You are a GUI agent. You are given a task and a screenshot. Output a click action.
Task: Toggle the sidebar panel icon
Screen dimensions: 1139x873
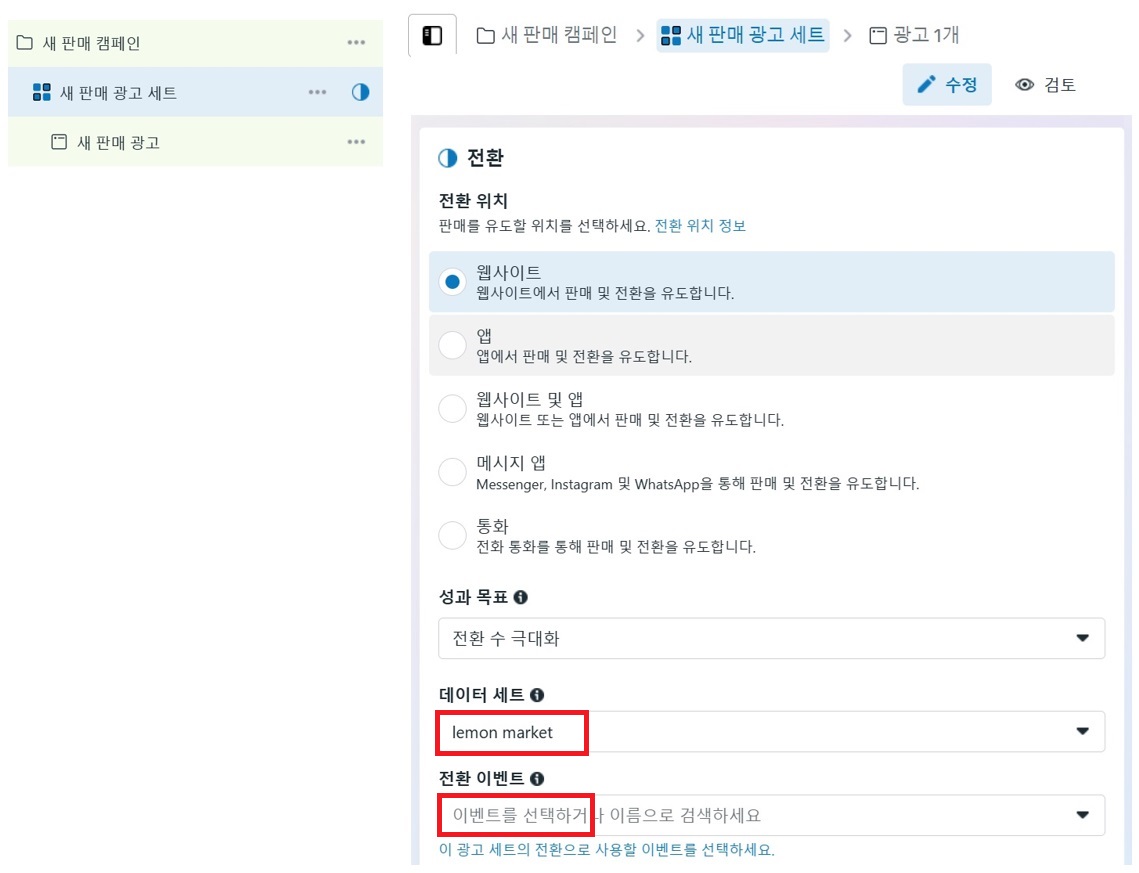[432, 36]
